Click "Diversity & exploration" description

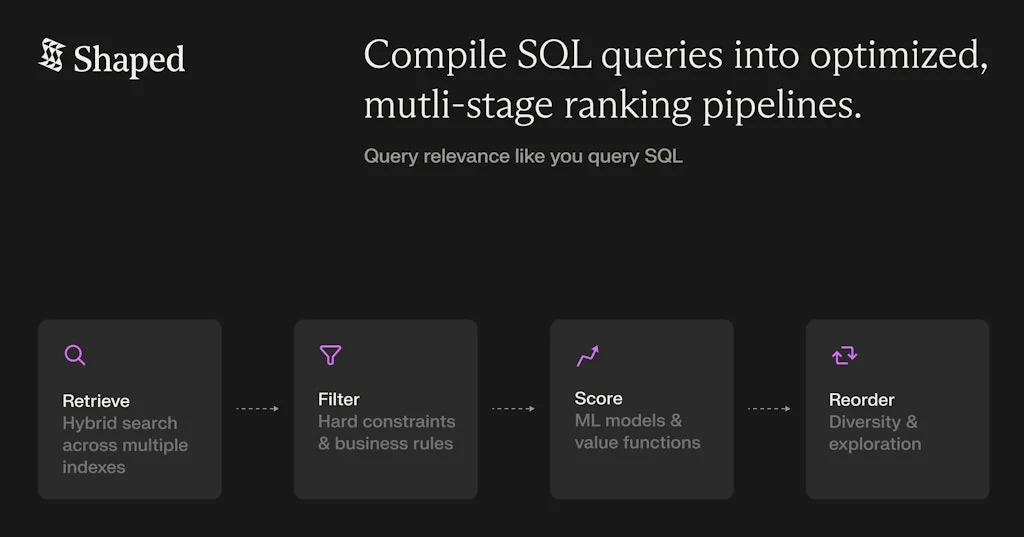tap(874, 433)
